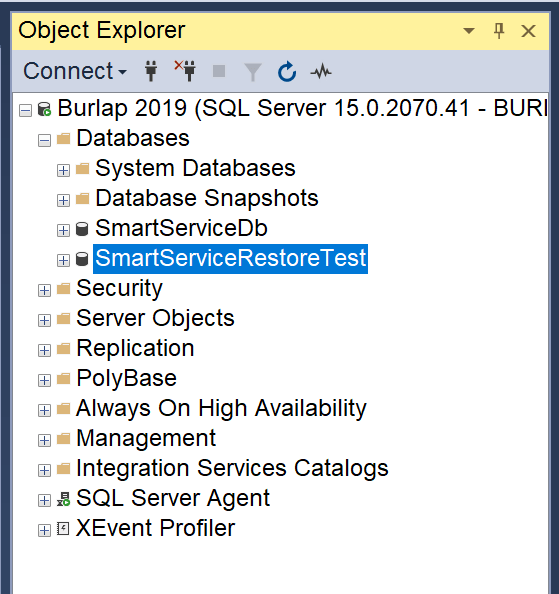The width and height of the screenshot is (559, 594).
Task: Select the Database Snapshots label
Action: 207,198
